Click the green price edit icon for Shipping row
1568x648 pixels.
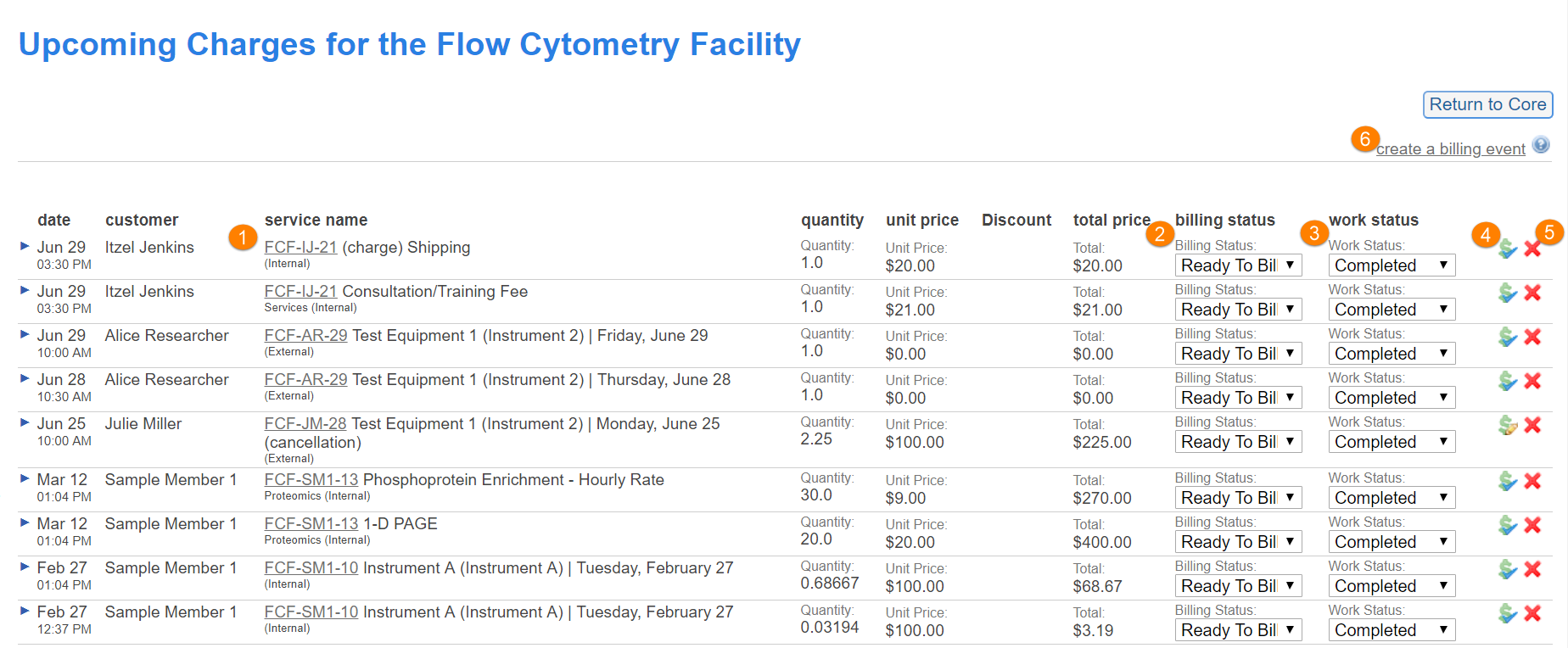(x=1507, y=249)
